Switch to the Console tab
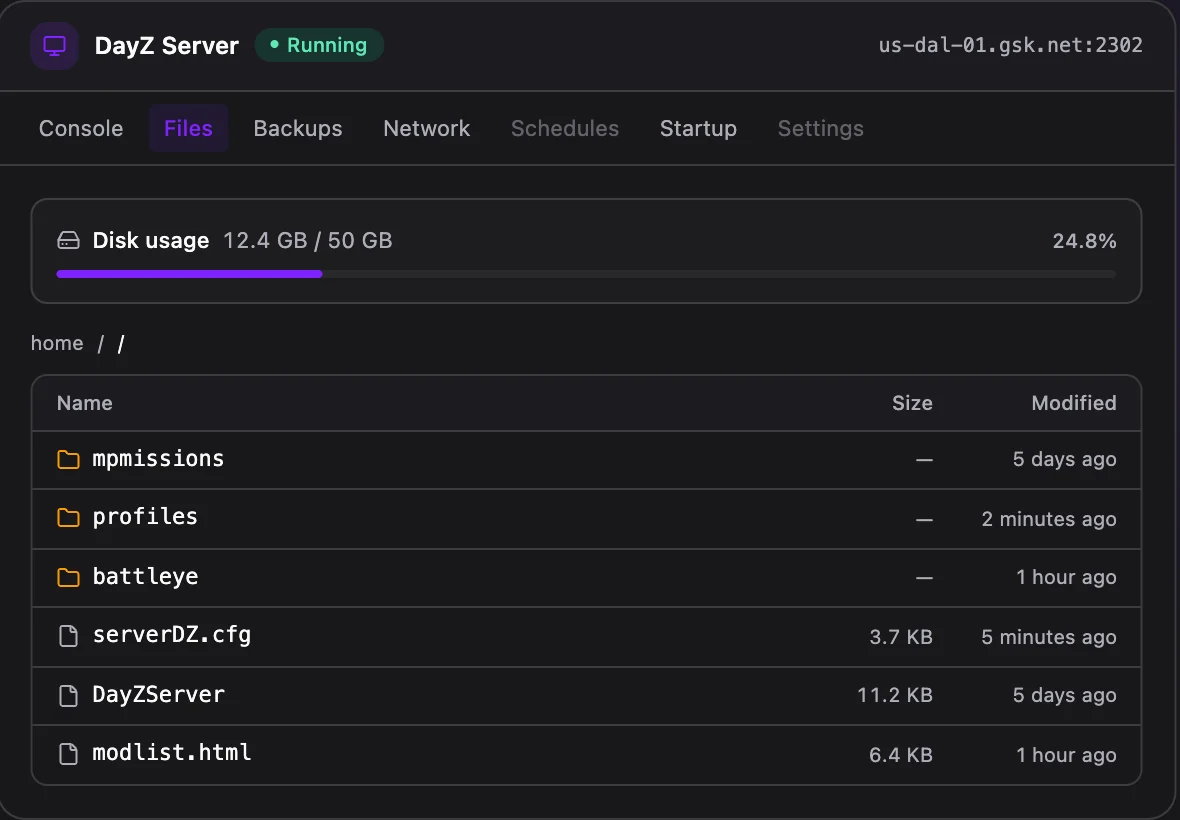 pyautogui.click(x=81, y=129)
